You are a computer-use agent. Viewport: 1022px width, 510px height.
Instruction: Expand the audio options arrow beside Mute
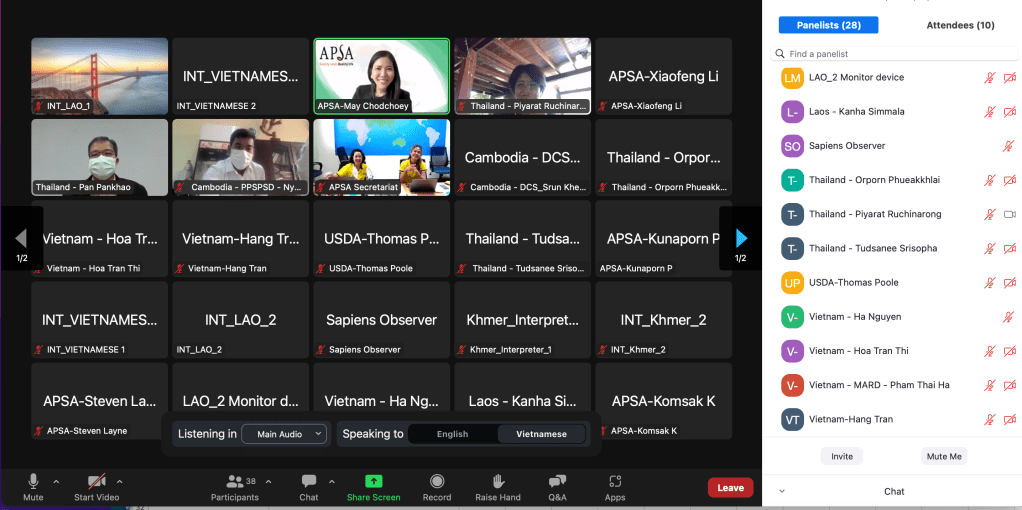pos(56,481)
